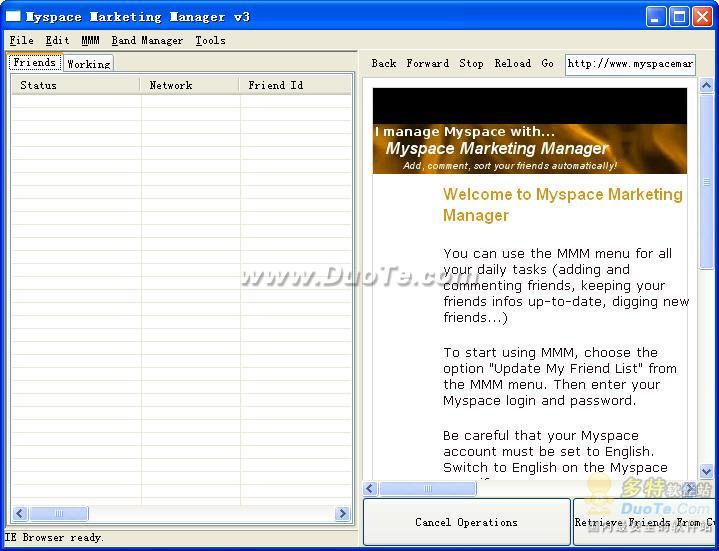Stop loading the browser page
The height and width of the screenshot is (551, 719).
pos(471,63)
